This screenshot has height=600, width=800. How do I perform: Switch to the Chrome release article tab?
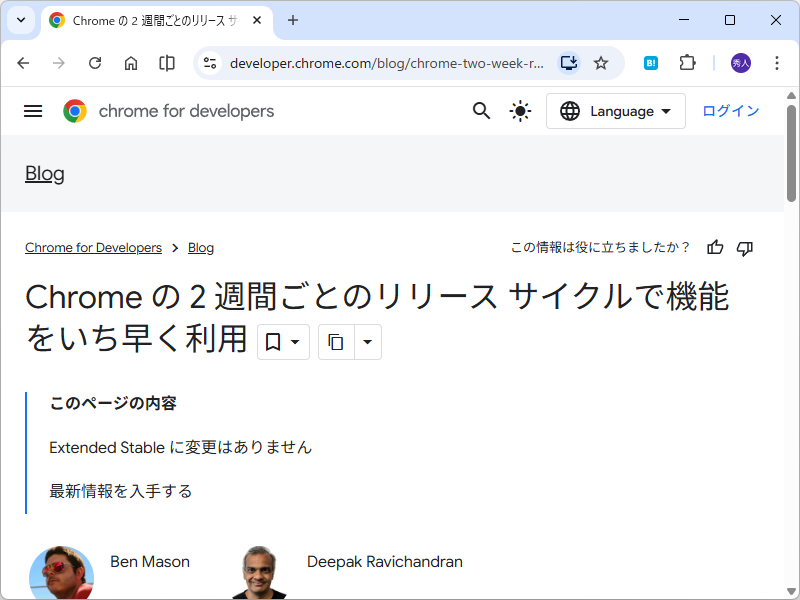pos(140,20)
